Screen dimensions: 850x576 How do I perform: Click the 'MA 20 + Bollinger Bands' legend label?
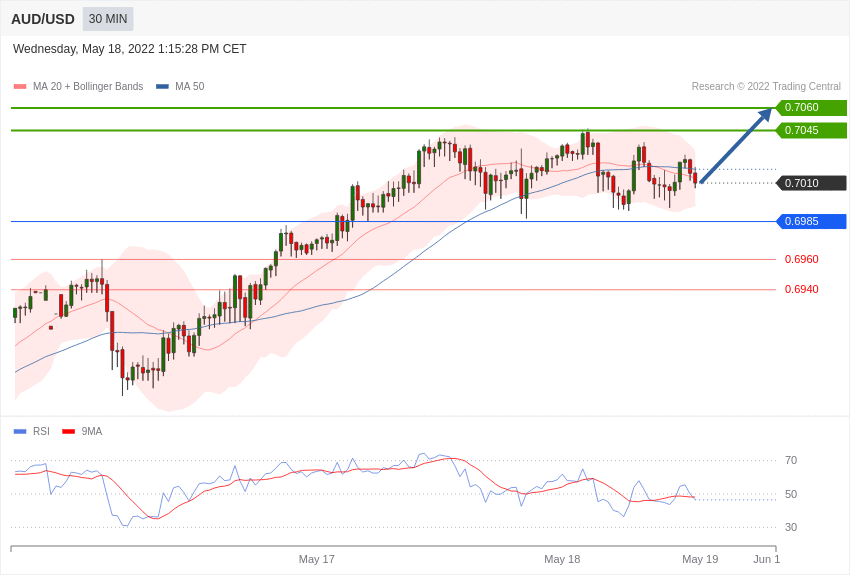coord(88,86)
